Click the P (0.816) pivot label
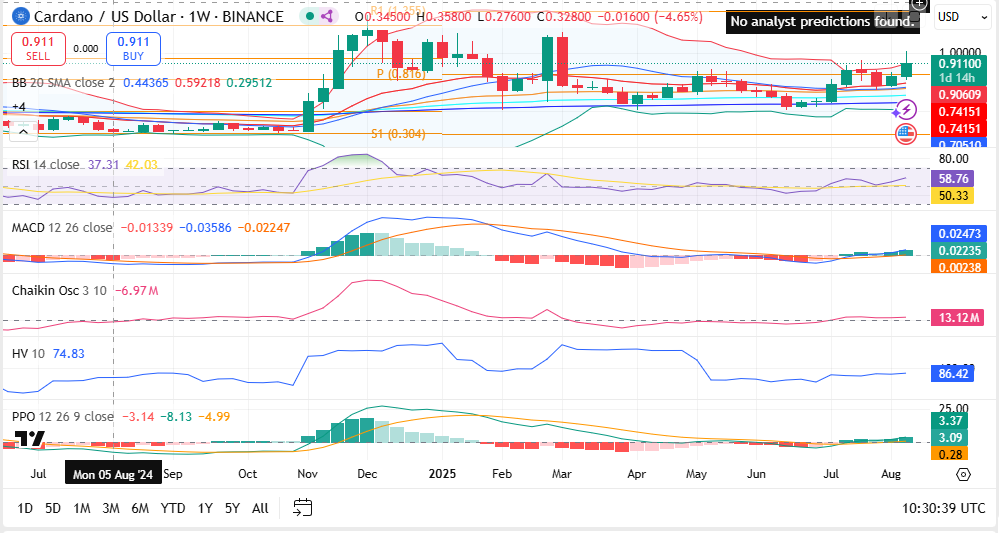 [401, 74]
